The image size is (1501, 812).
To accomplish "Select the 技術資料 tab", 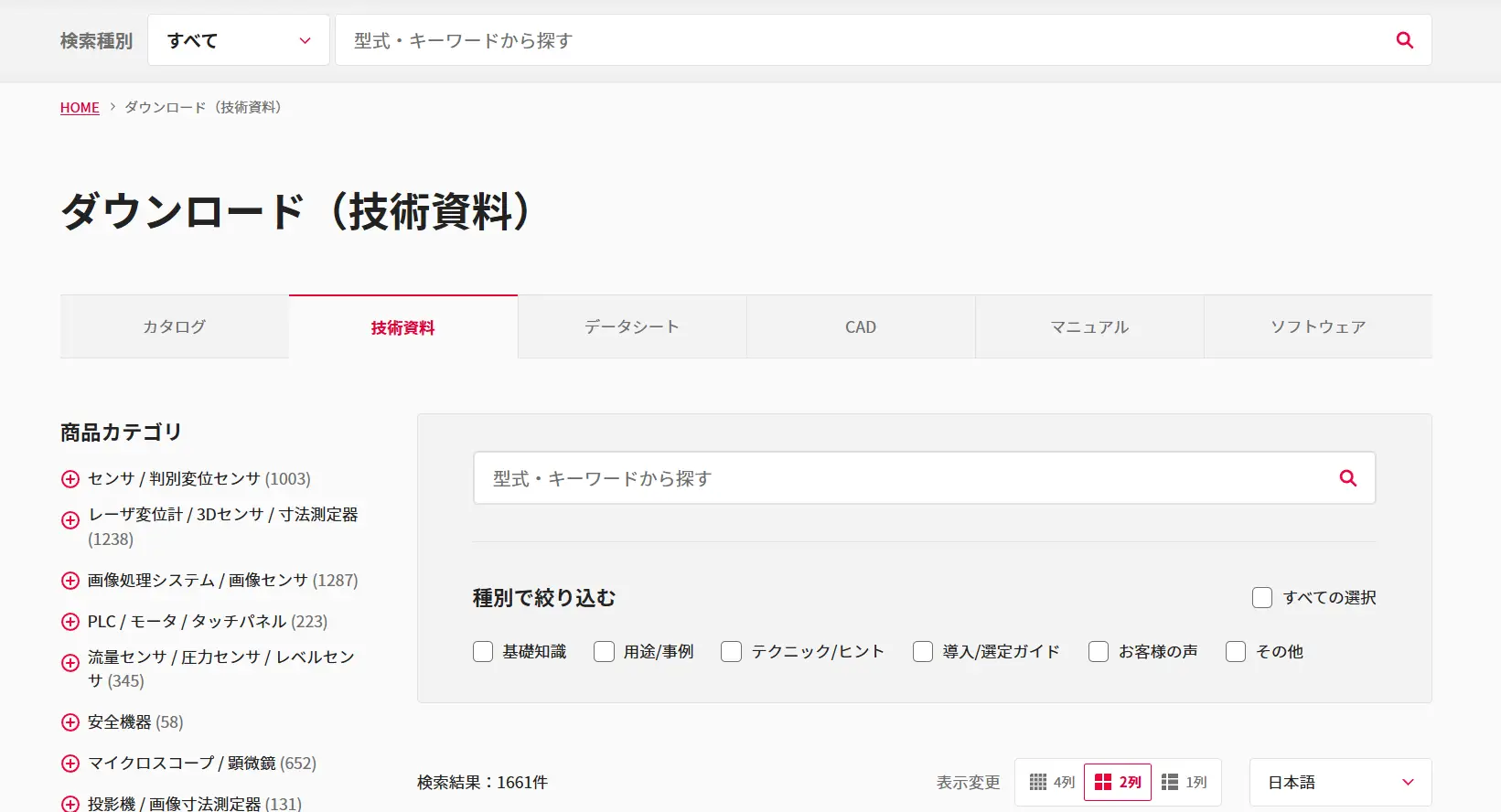I will [403, 326].
